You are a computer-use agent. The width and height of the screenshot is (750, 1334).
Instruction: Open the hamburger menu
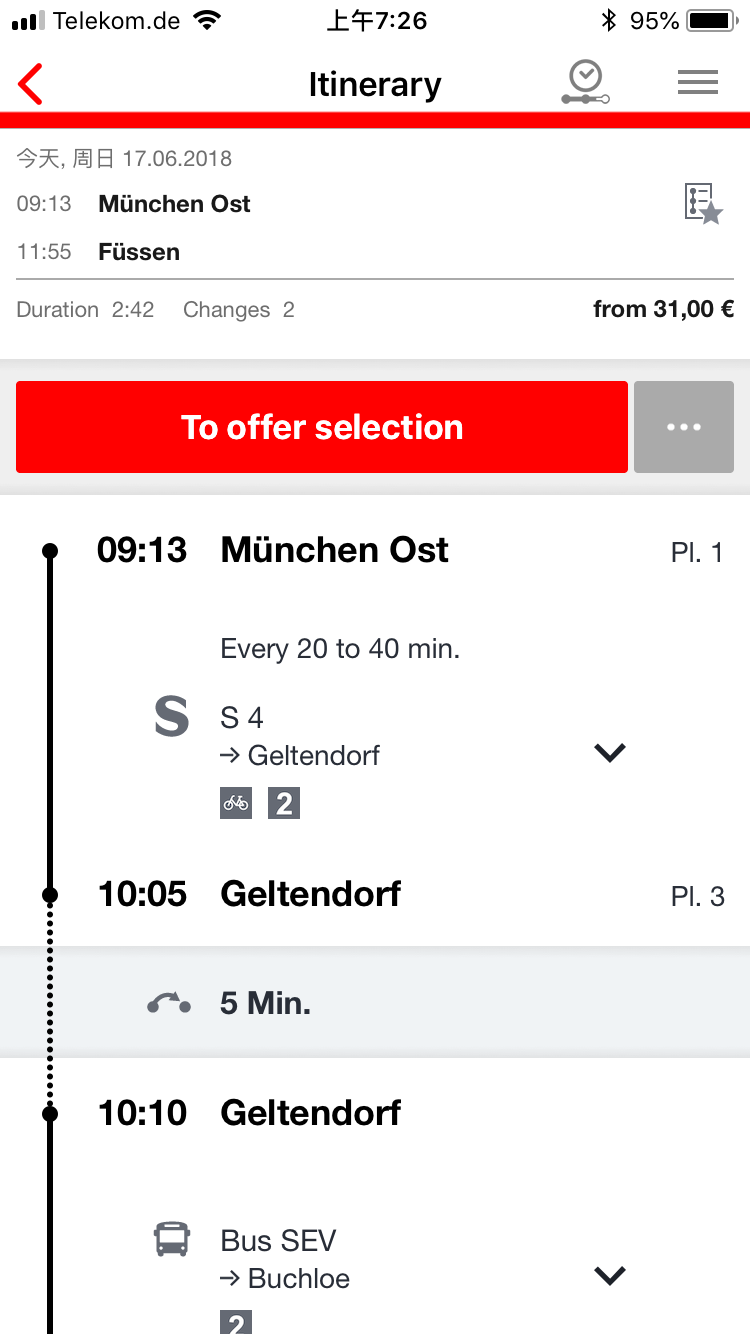click(698, 83)
